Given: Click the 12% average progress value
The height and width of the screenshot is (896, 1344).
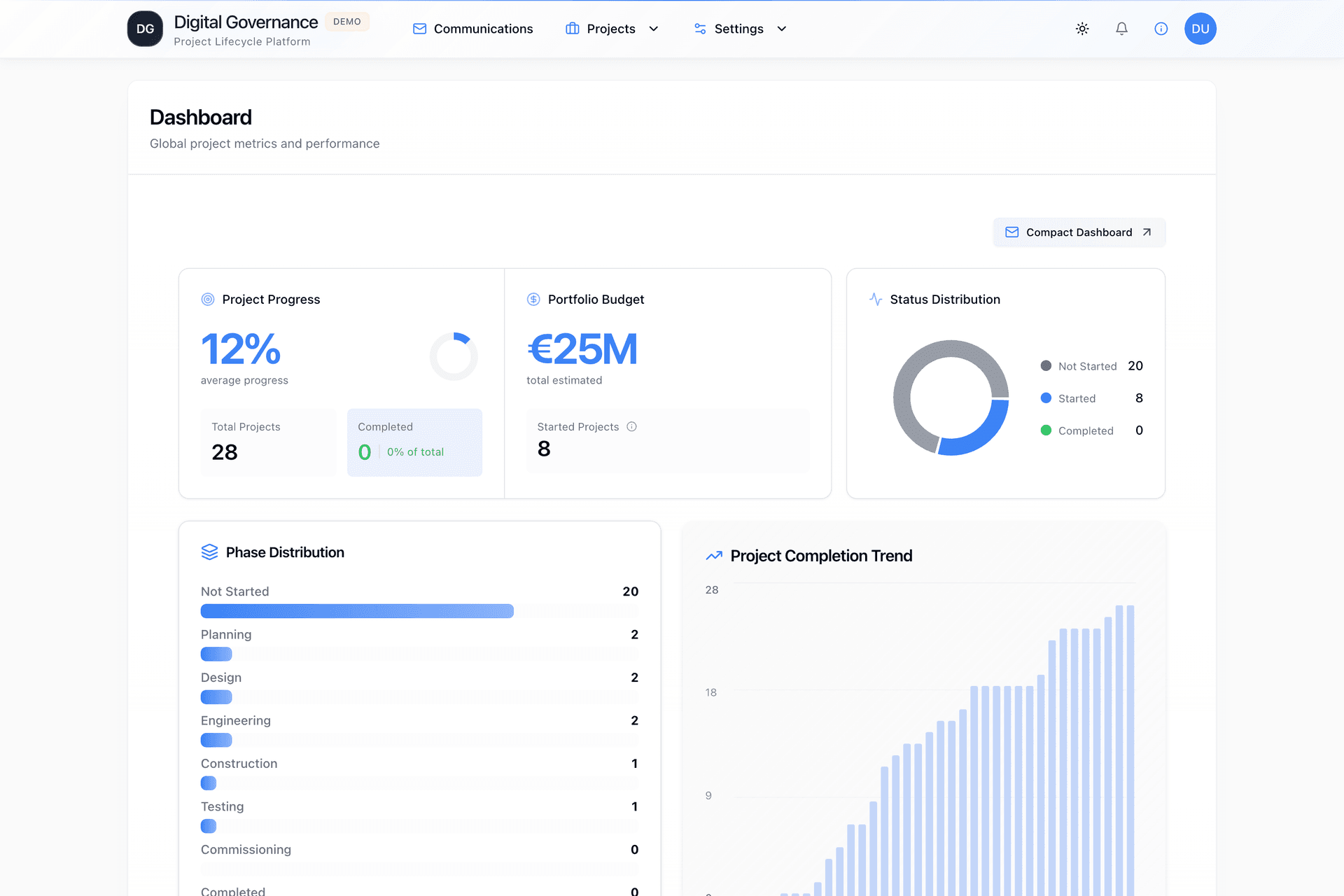Looking at the screenshot, I should [241, 349].
